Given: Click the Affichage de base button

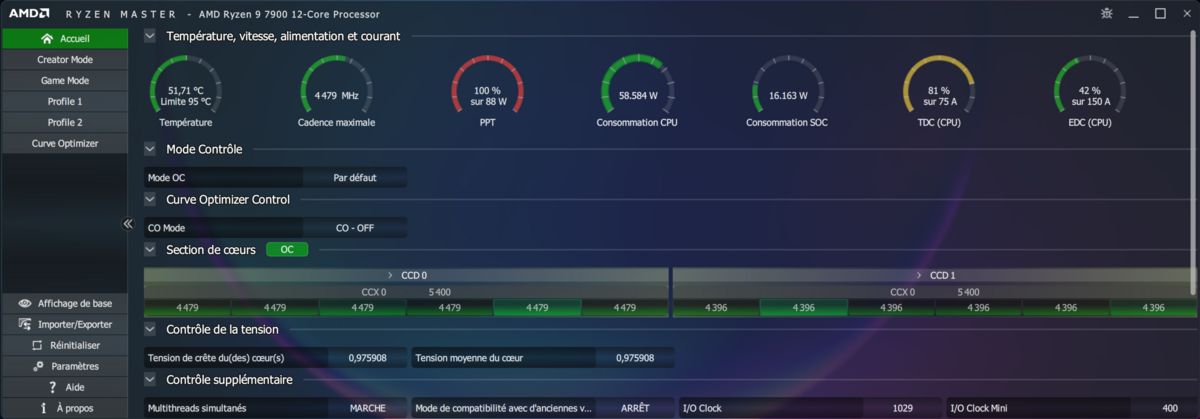Looking at the screenshot, I should click(65, 303).
